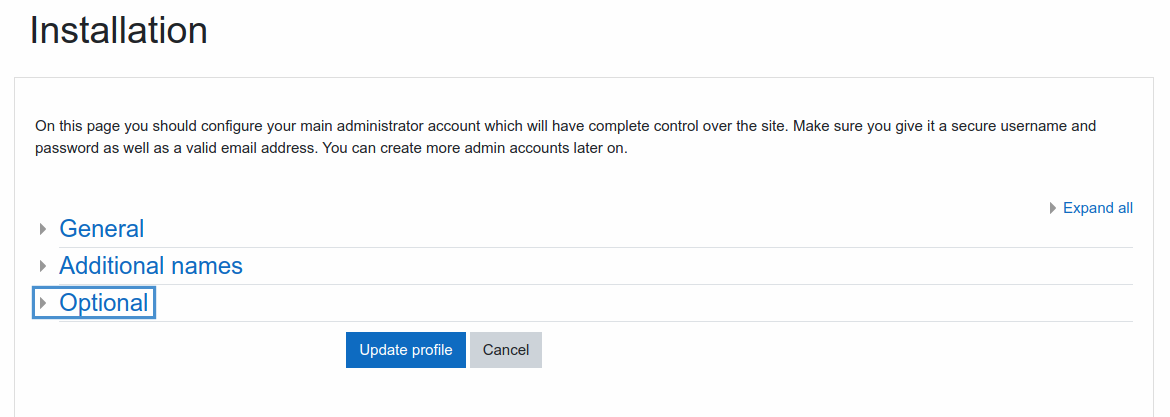Click the blue Additional names text
Screen dimensions: 1170x417
tap(151, 266)
